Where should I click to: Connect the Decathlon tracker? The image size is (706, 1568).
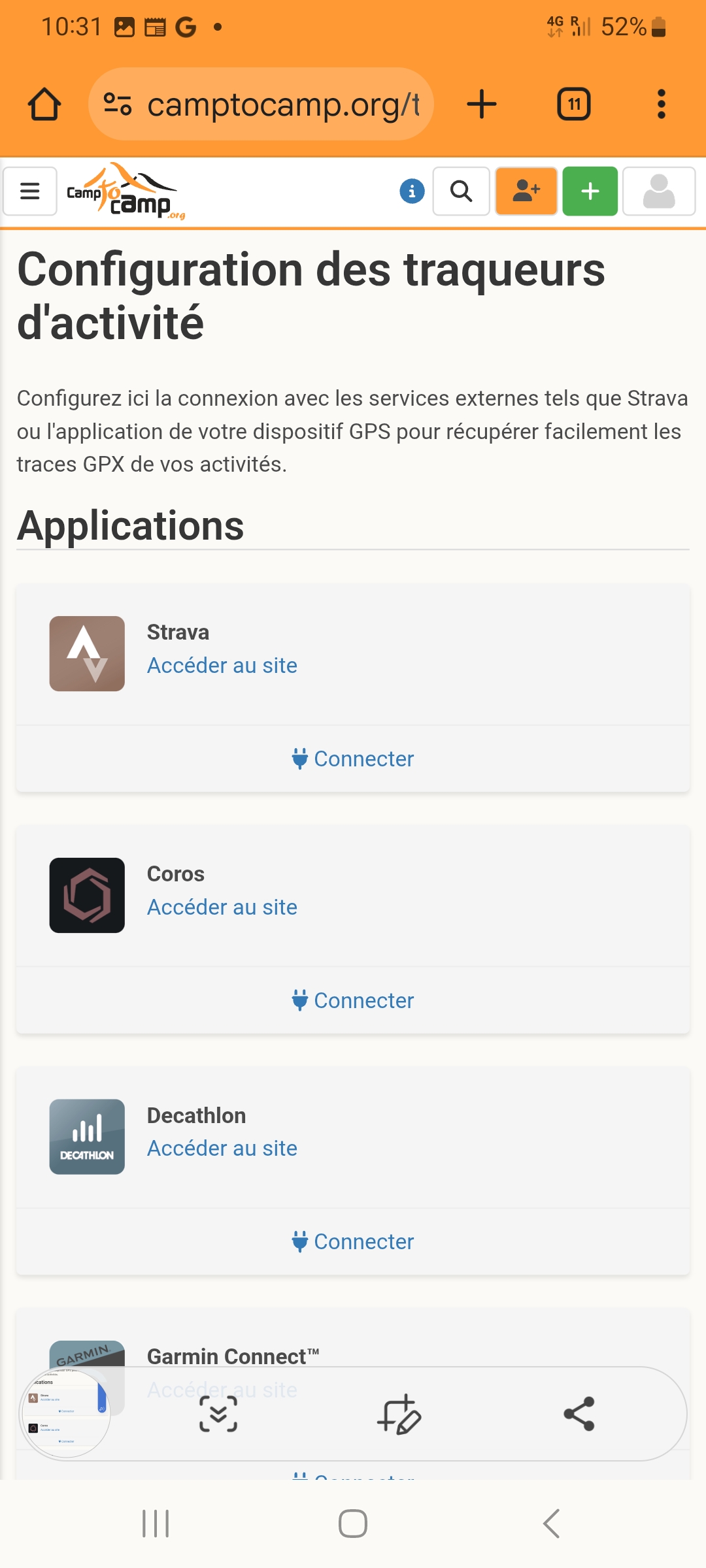pos(353,1241)
